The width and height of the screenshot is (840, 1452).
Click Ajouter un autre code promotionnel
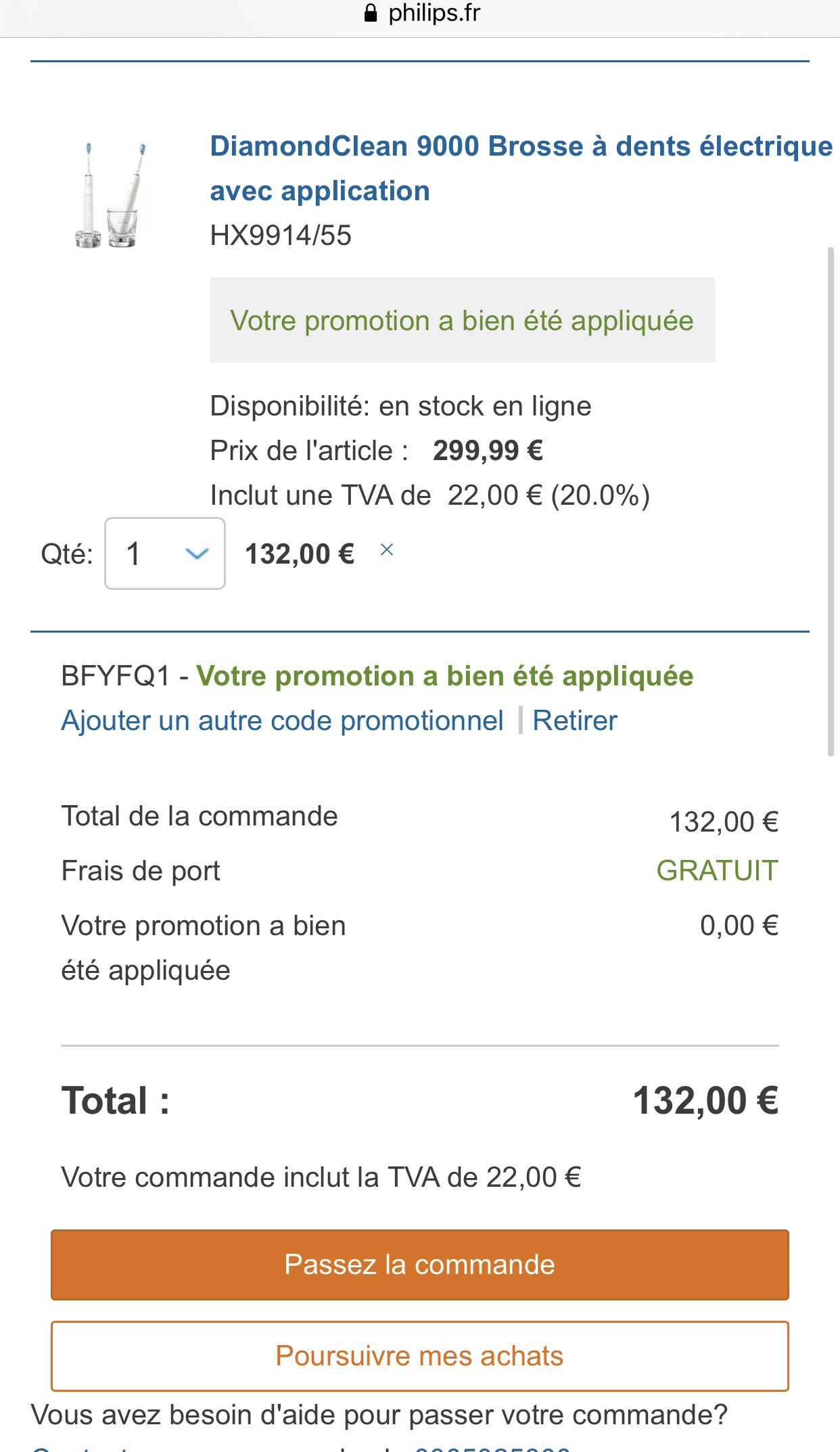pyautogui.click(x=282, y=721)
